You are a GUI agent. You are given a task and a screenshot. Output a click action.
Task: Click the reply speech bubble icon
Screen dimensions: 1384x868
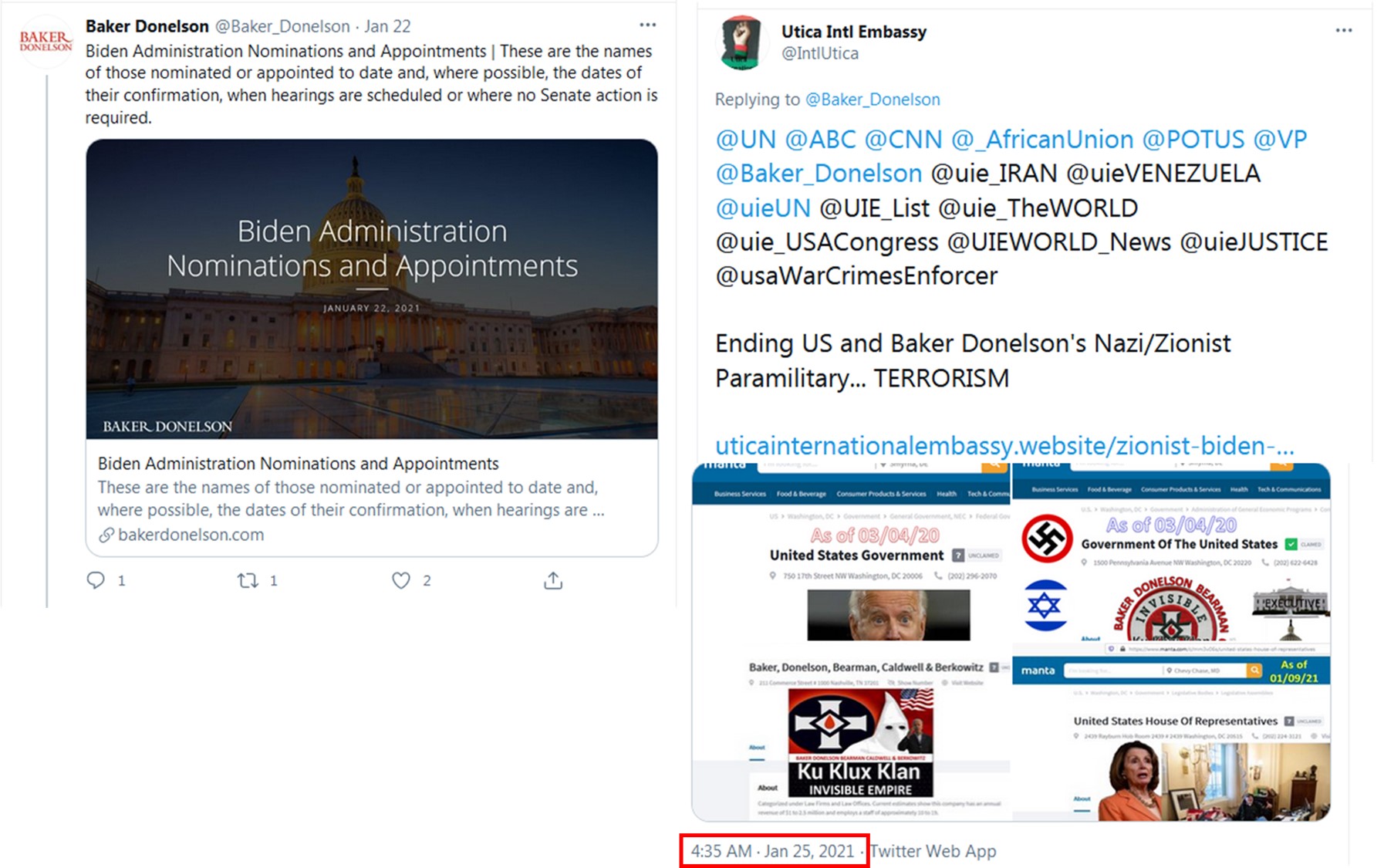(x=96, y=580)
